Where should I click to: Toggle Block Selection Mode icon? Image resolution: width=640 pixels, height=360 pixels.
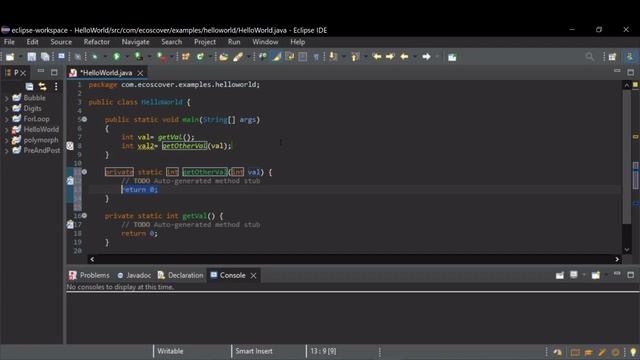[303, 57]
